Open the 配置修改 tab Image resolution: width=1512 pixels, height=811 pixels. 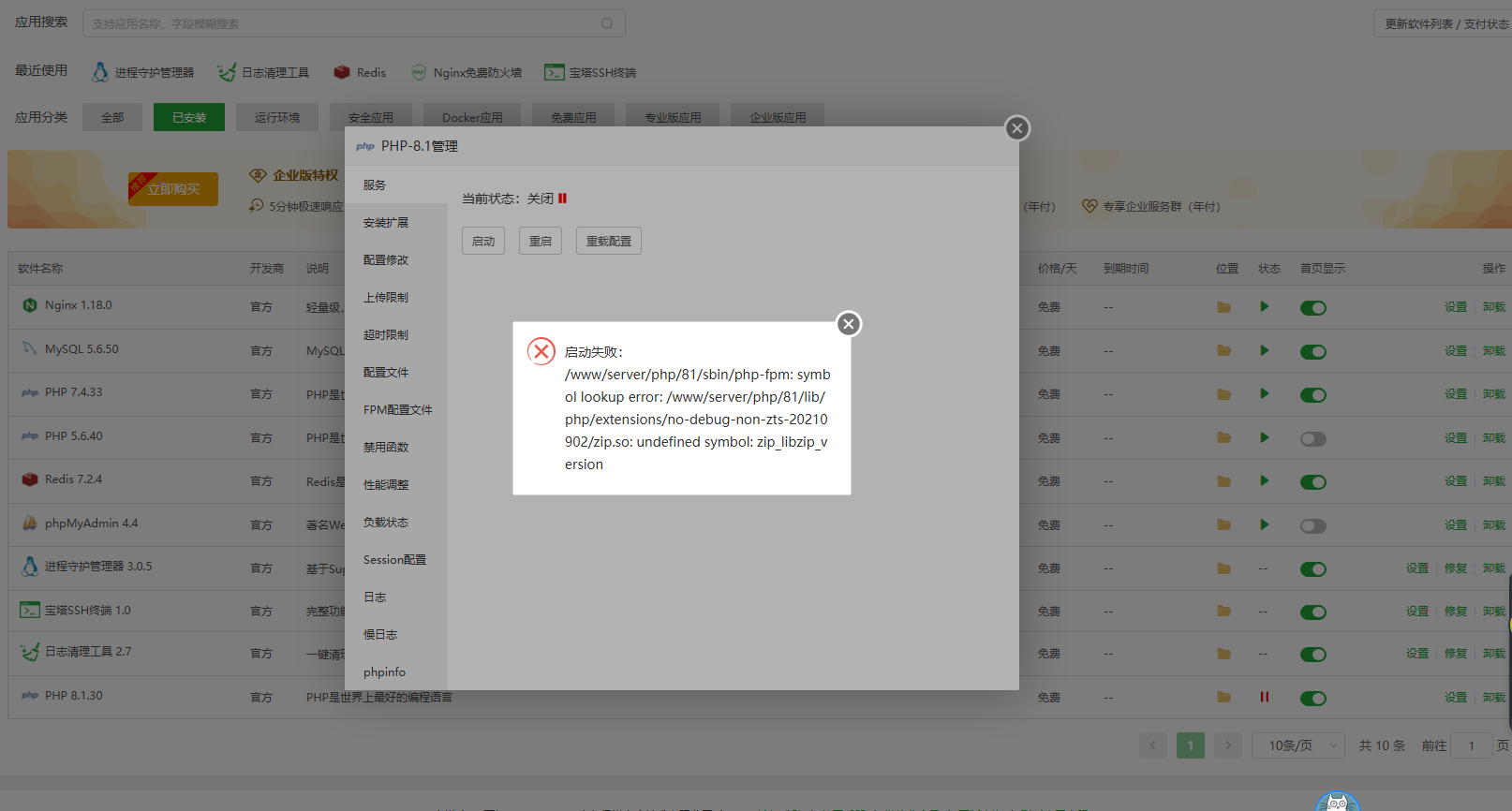pyautogui.click(x=396, y=260)
